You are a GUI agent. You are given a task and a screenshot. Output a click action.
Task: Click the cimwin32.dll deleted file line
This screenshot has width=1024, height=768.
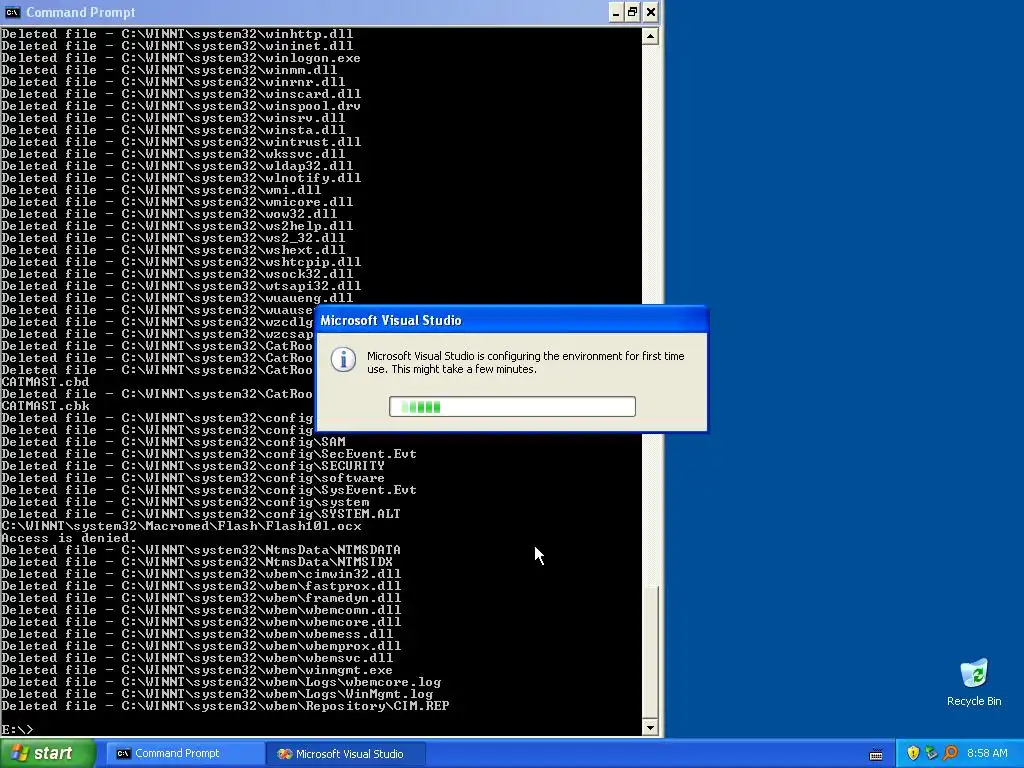(201, 574)
